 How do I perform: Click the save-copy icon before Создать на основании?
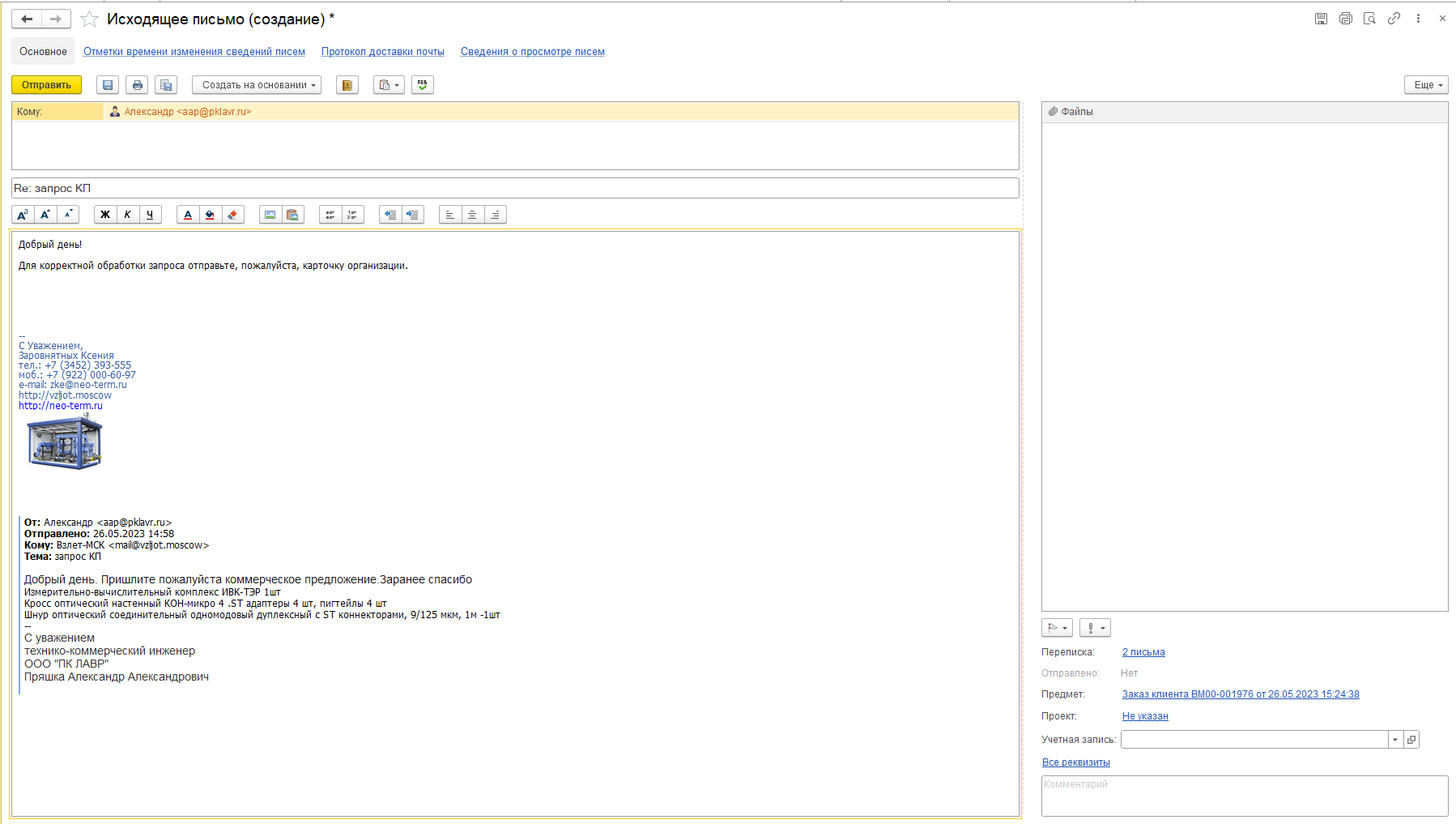pyautogui.click(x=167, y=85)
